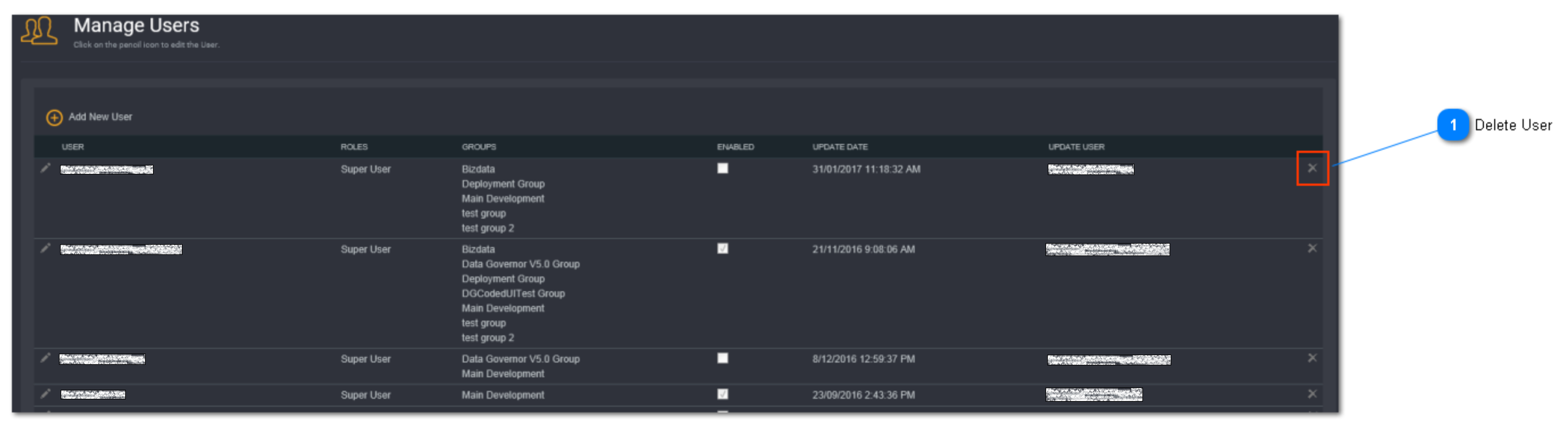1568x426 pixels.
Task: Delete the user updated 23/09/2016
Action: (x=1312, y=394)
